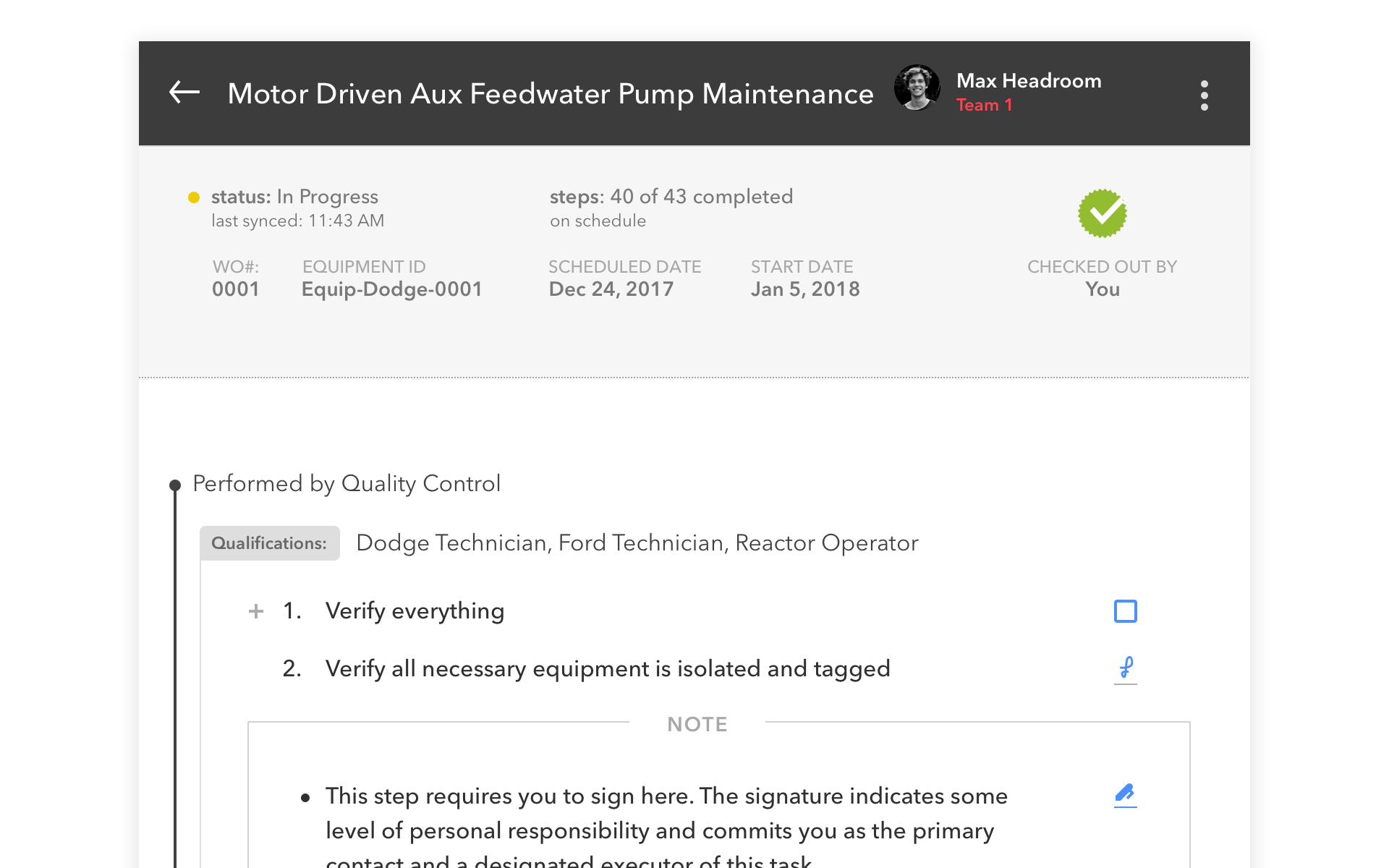This screenshot has width=1389, height=868.
Task: Click the Equip-Dodge-0001 equipment ID
Action: (x=391, y=289)
